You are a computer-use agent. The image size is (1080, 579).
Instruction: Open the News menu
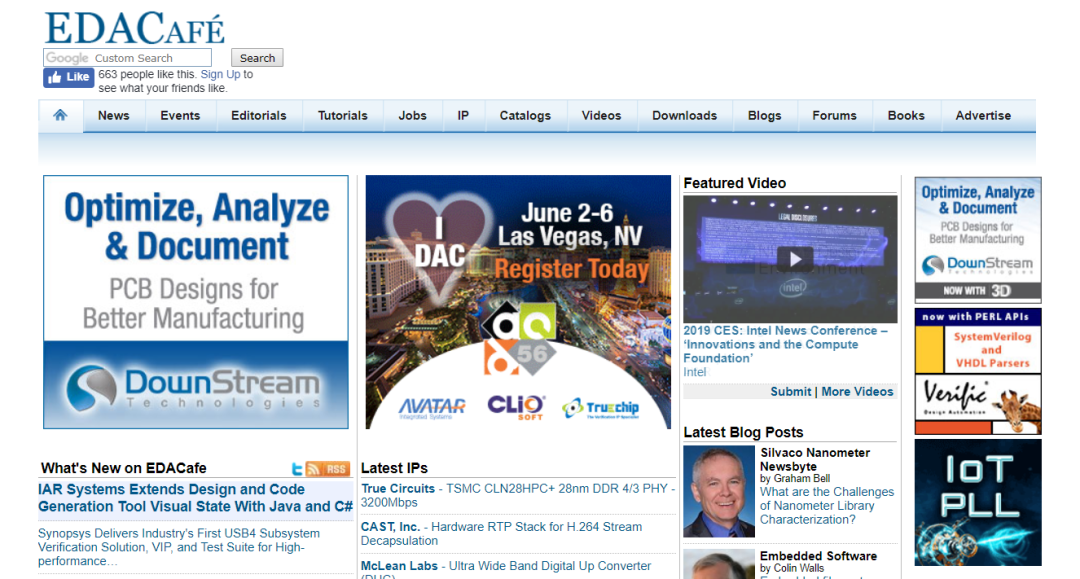(114, 116)
